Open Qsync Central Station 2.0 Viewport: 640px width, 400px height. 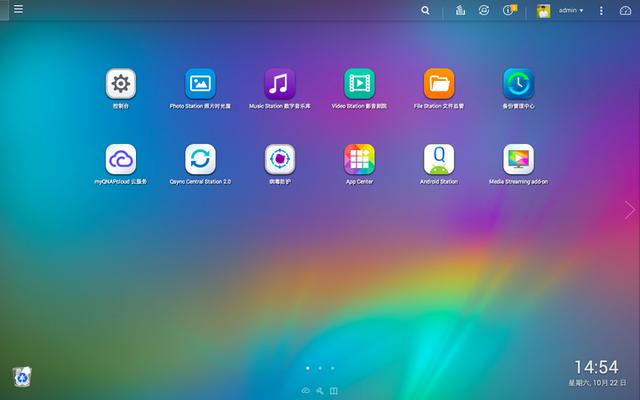pyautogui.click(x=200, y=159)
